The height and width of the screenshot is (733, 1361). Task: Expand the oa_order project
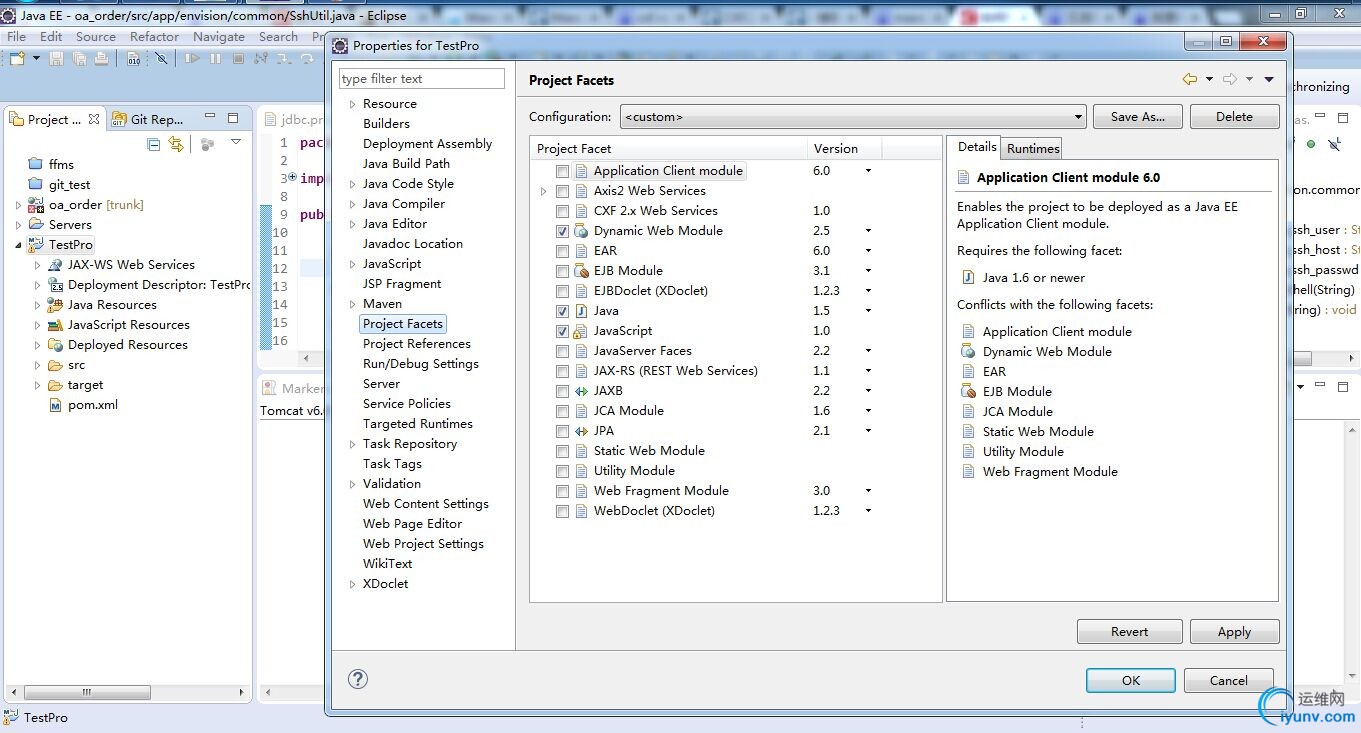click(18, 205)
